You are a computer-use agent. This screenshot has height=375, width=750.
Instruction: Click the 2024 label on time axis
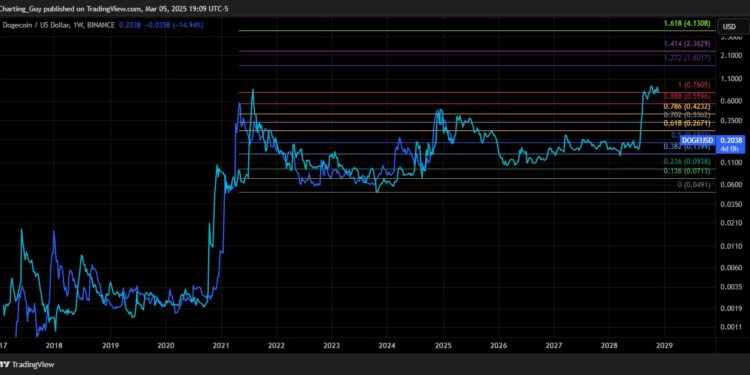click(387, 345)
